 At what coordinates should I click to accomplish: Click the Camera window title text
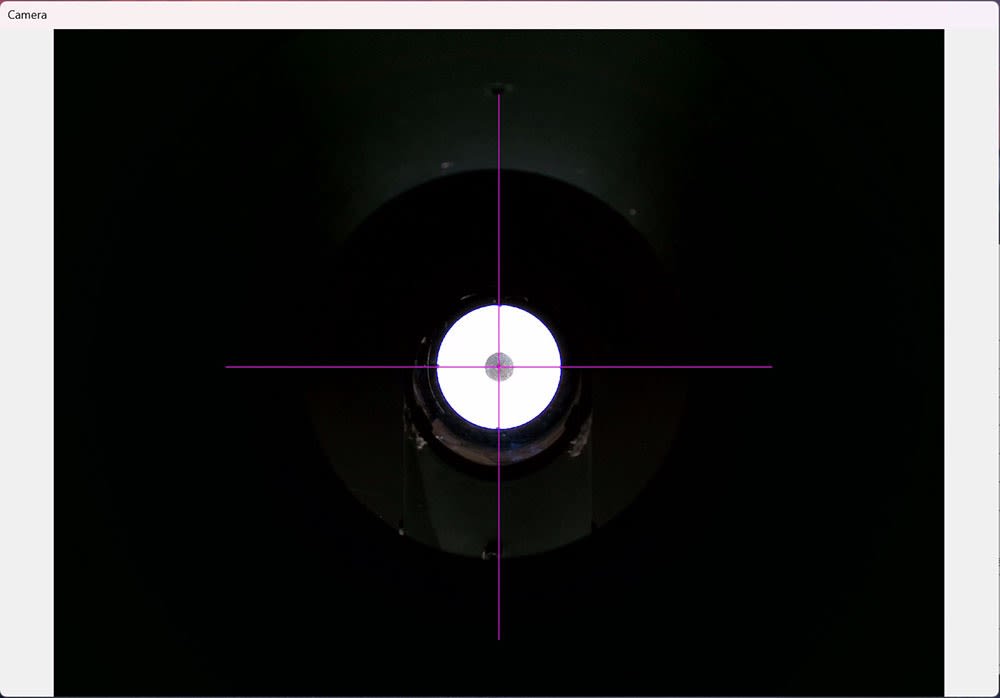27,15
